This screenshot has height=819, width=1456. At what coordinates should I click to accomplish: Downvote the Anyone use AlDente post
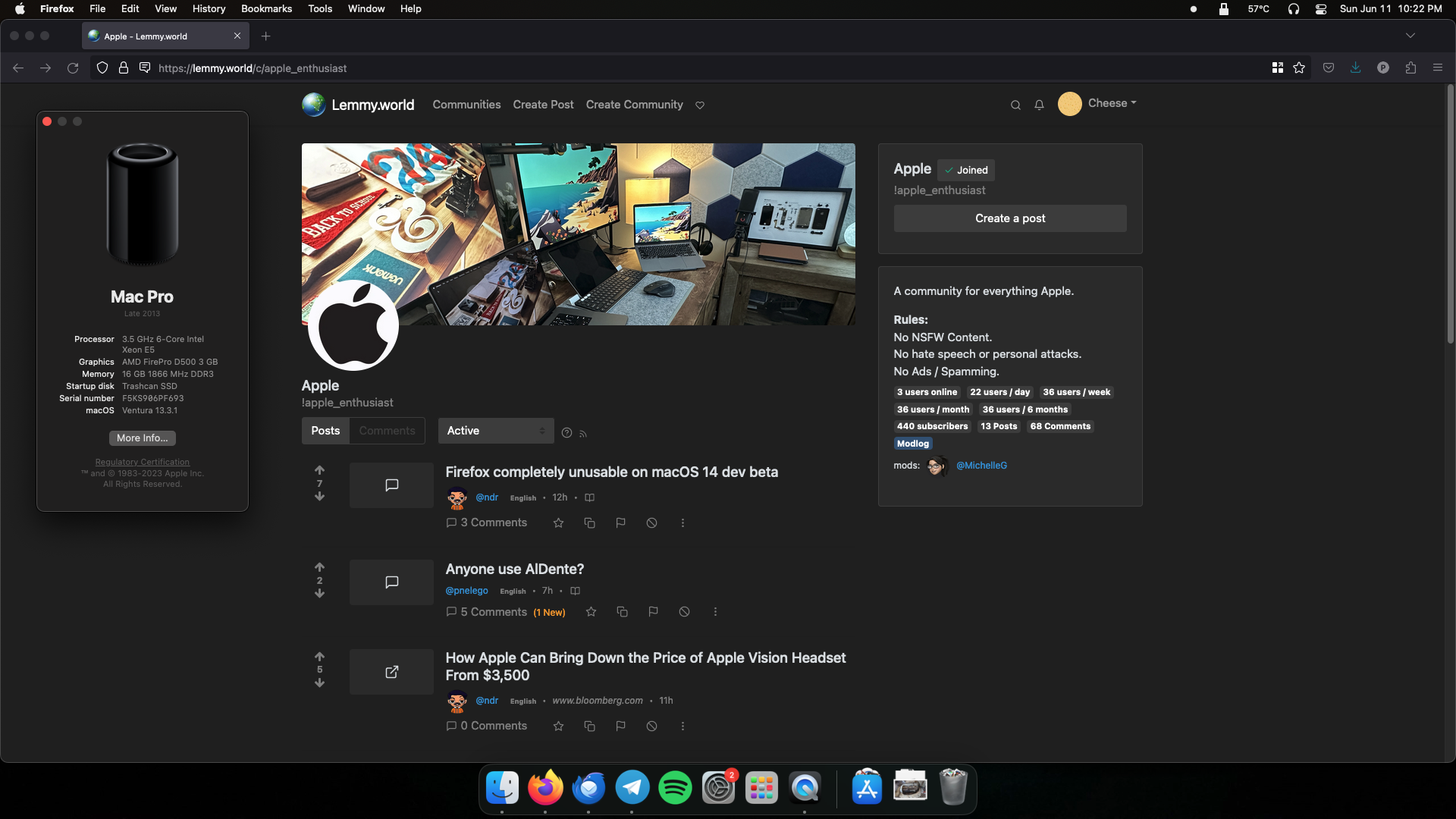tap(319, 594)
